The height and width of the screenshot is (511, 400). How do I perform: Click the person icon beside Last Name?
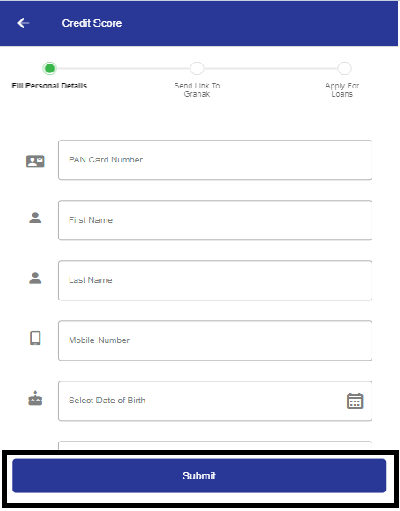tap(35, 278)
